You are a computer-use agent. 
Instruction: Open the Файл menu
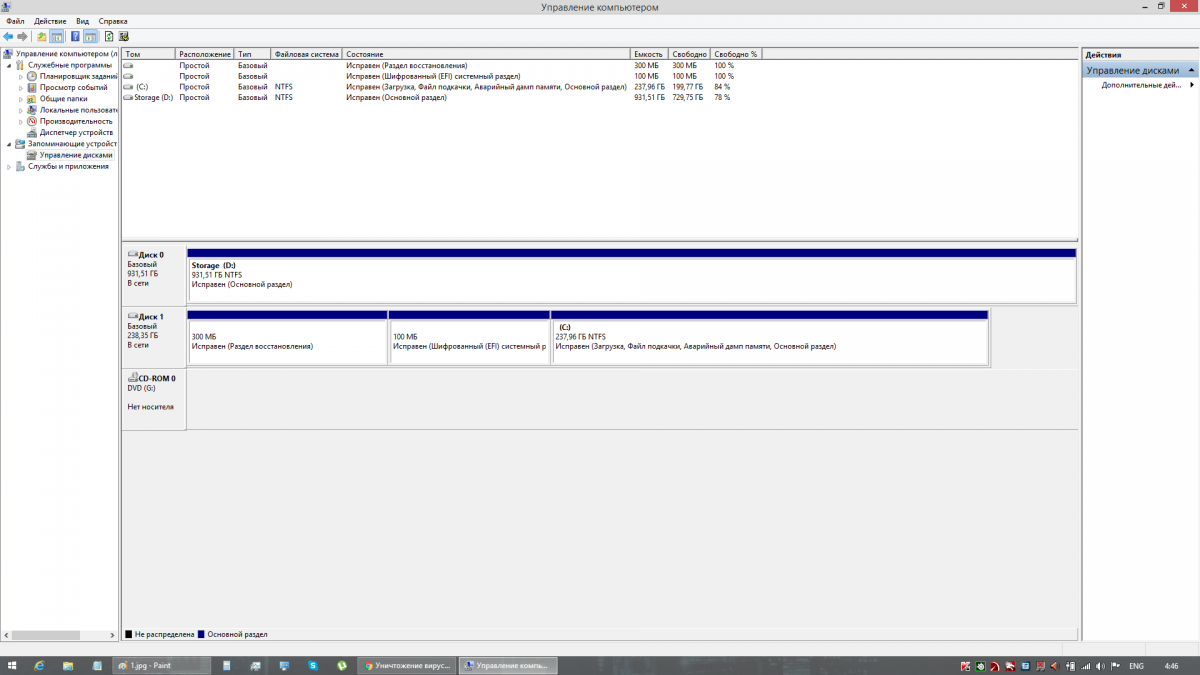point(15,21)
